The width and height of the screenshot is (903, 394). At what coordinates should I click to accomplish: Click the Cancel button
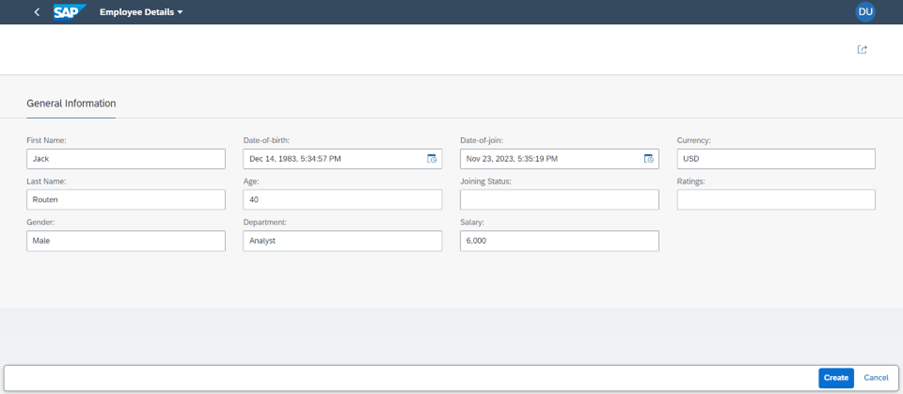click(876, 378)
